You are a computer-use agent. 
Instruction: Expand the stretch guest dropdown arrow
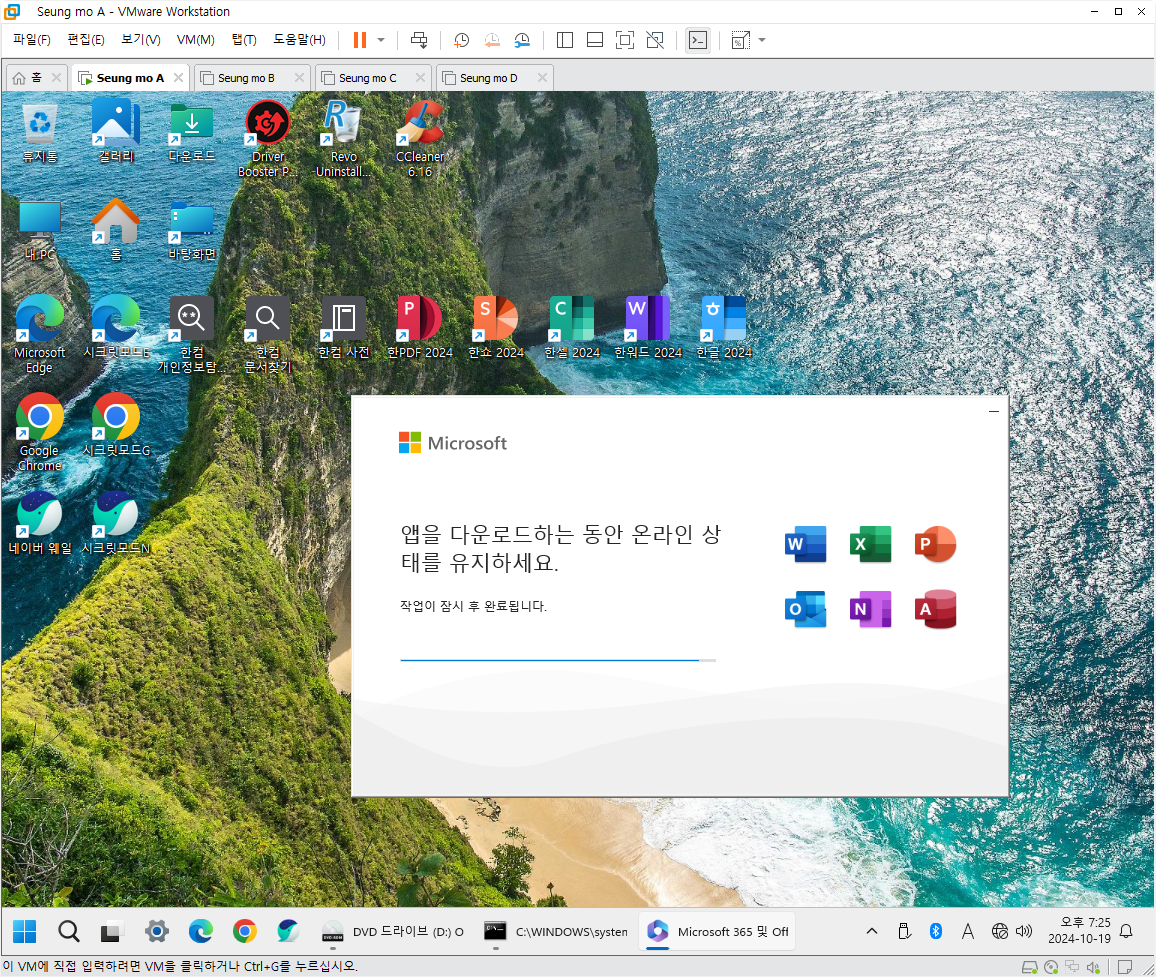tap(762, 40)
